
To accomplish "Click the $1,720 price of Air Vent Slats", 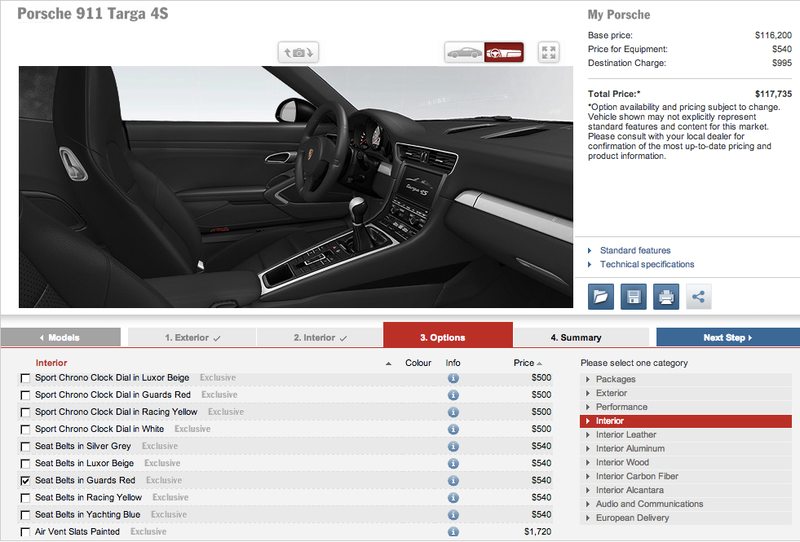I will point(538,532).
